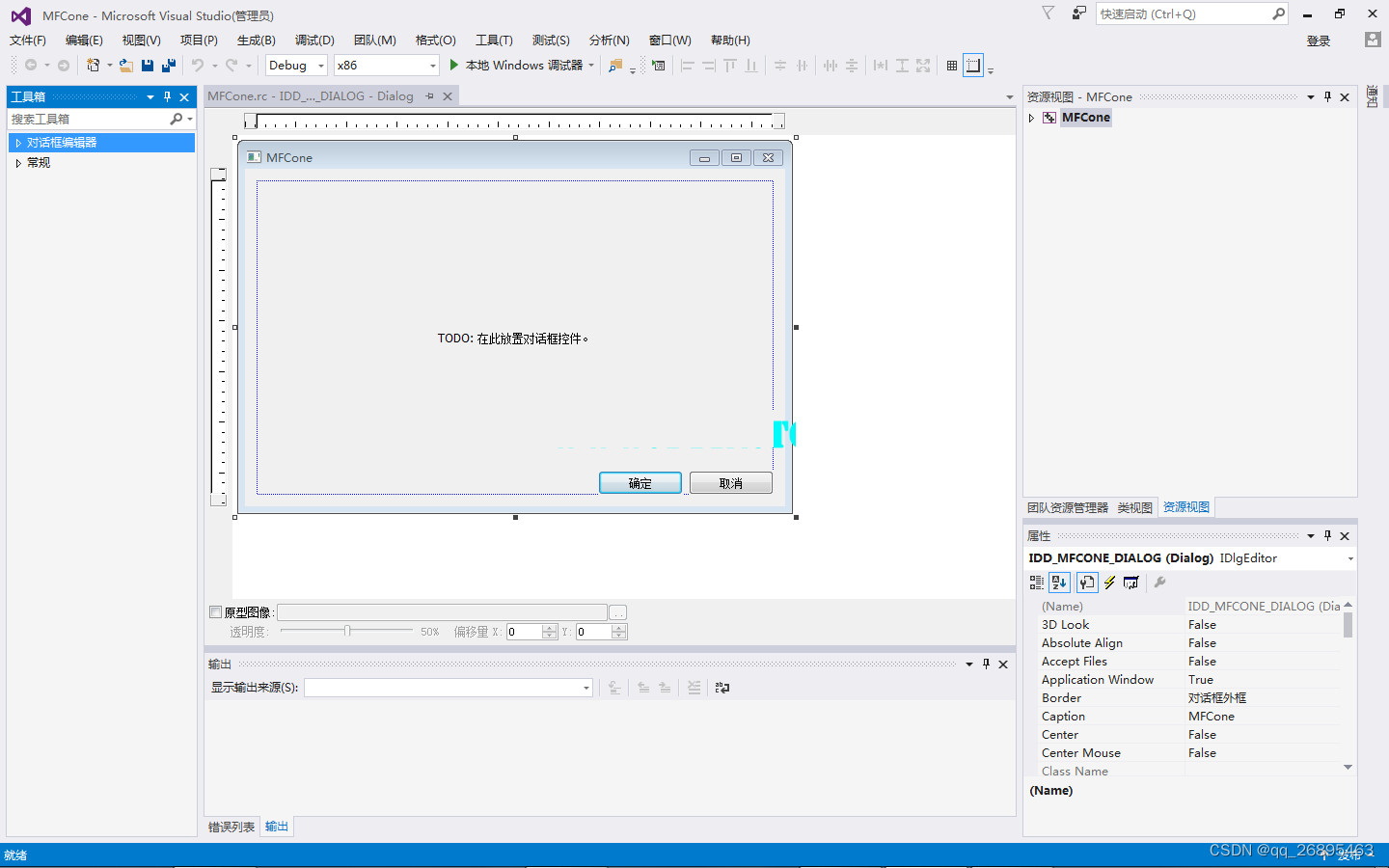
Task: Close the 工具箱 toolbox panel
Action: (x=184, y=96)
